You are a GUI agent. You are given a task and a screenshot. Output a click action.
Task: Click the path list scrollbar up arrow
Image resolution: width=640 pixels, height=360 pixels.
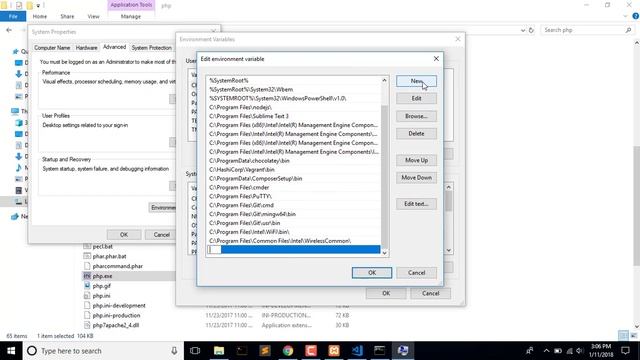[x=384, y=80]
